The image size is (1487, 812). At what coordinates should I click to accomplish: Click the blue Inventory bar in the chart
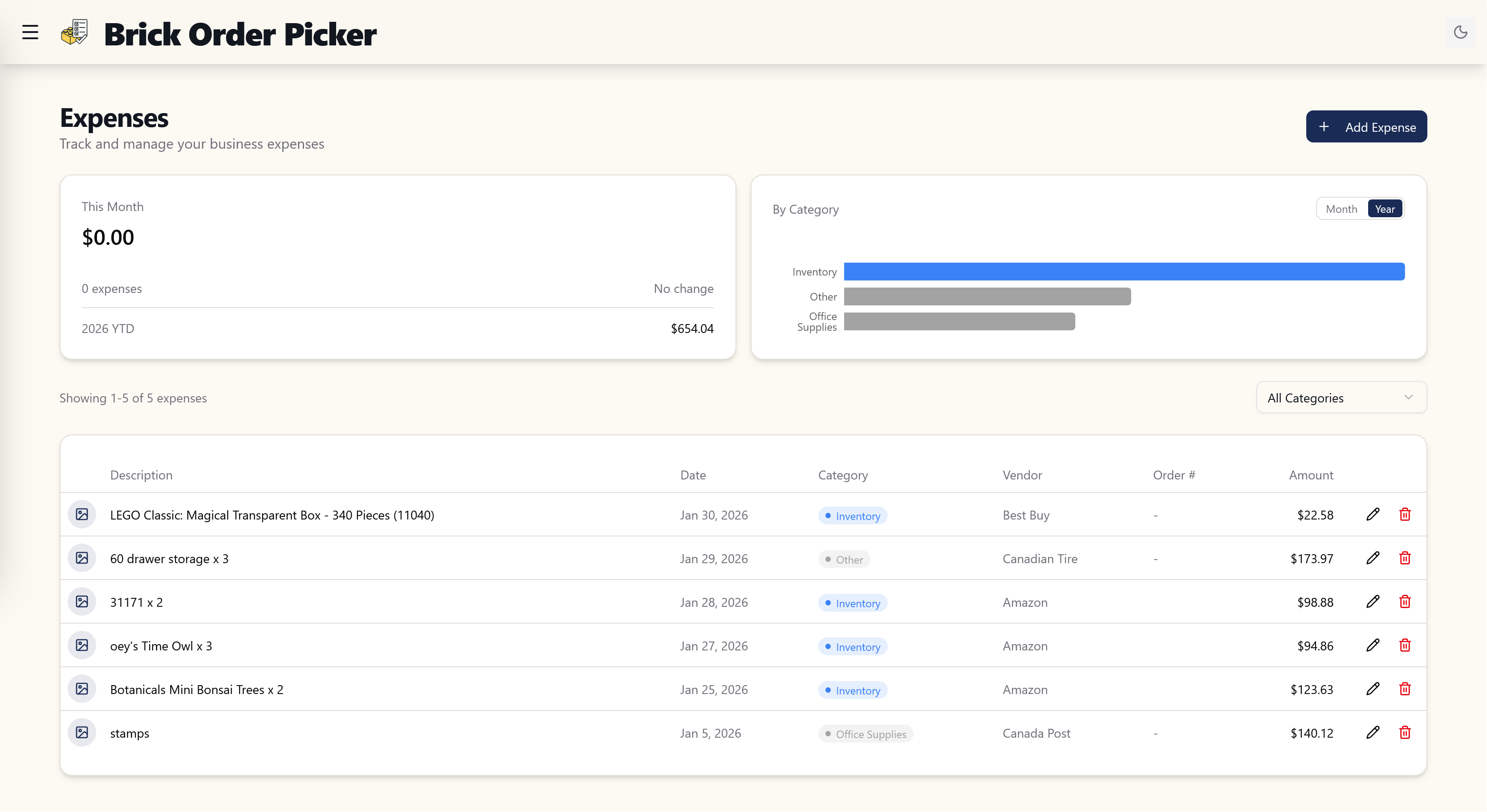click(1123, 272)
